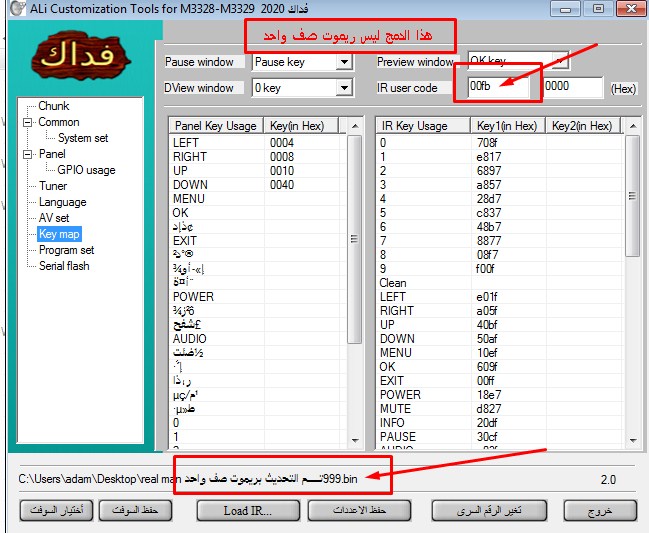Collapse the Common tree node
This screenshot has height=533, width=649.
coord(27,122)
